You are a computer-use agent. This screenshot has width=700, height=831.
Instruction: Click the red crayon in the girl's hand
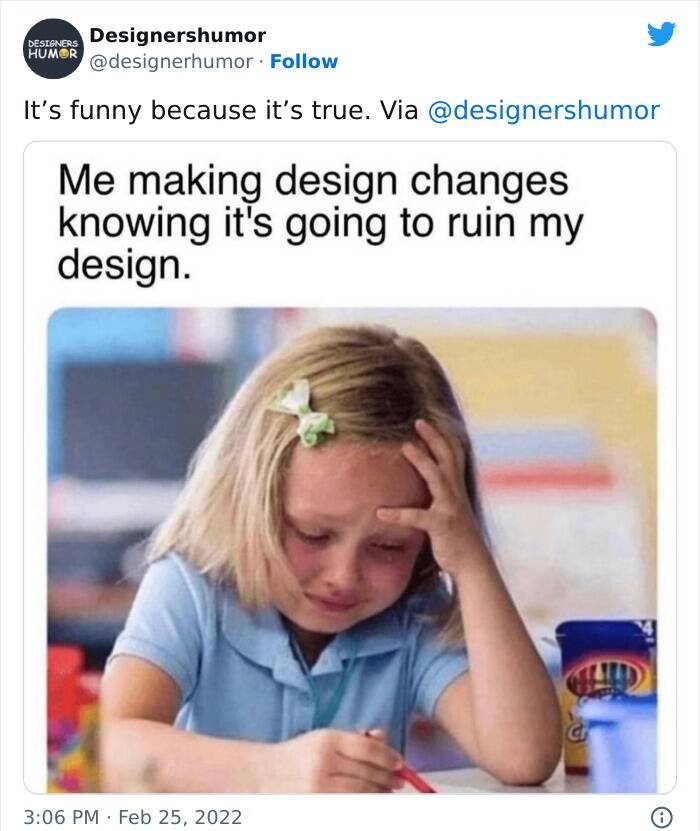[408, 773]
